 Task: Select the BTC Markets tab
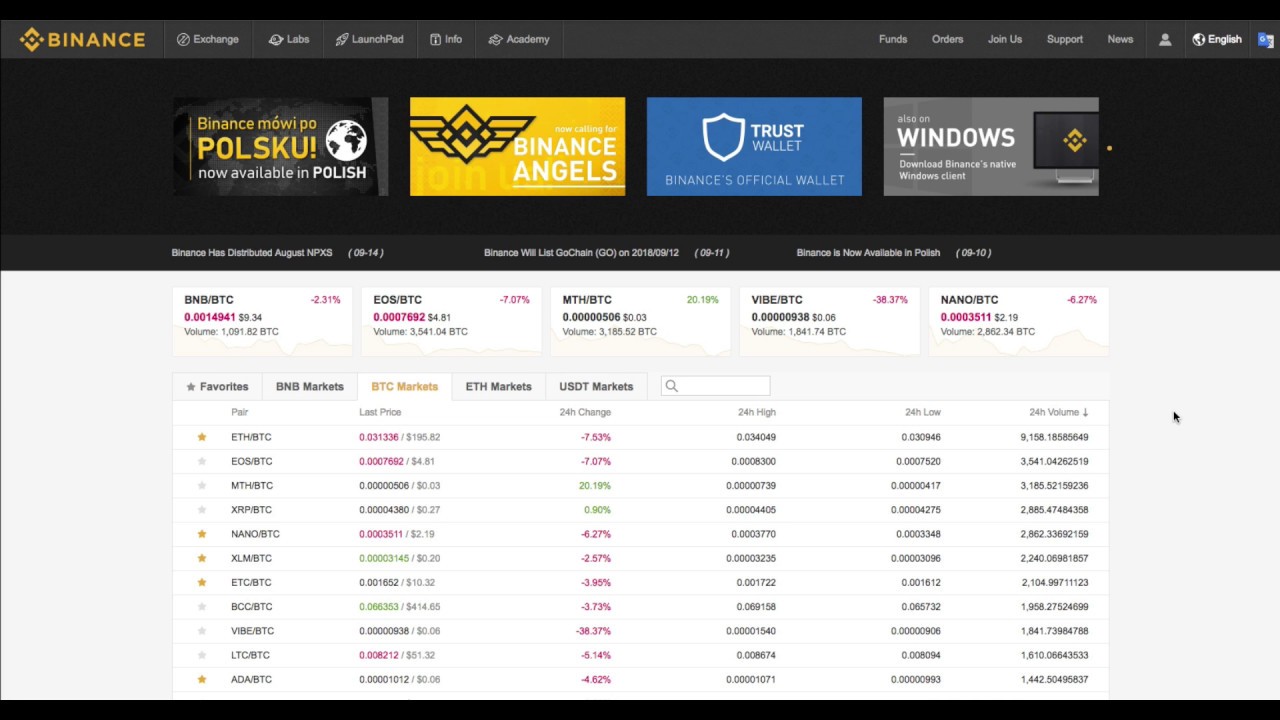[404, 387]
